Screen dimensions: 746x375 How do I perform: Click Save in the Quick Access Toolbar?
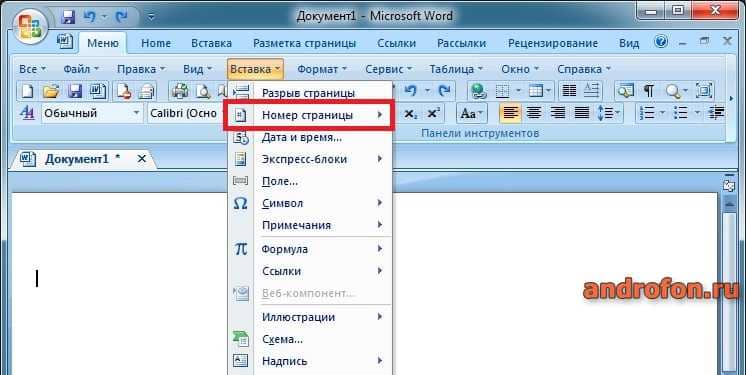tap(69, 18)
